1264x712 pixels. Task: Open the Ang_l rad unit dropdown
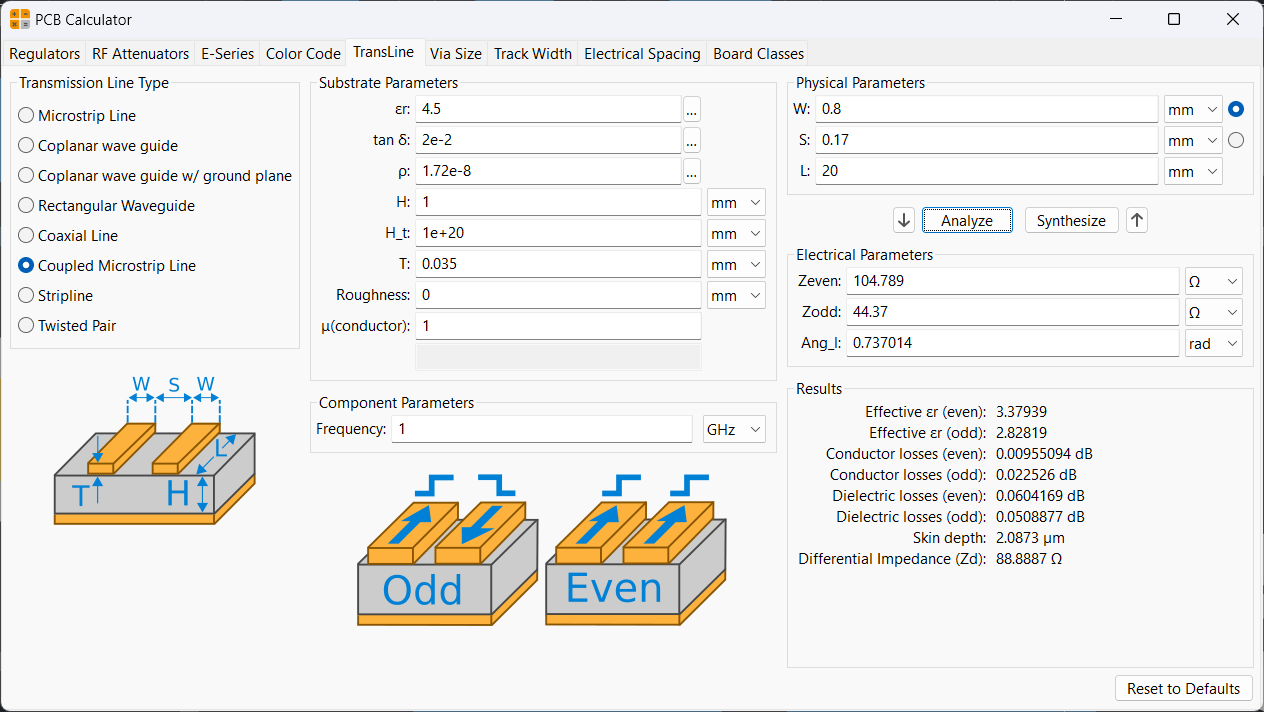(x=1213, y=343)
